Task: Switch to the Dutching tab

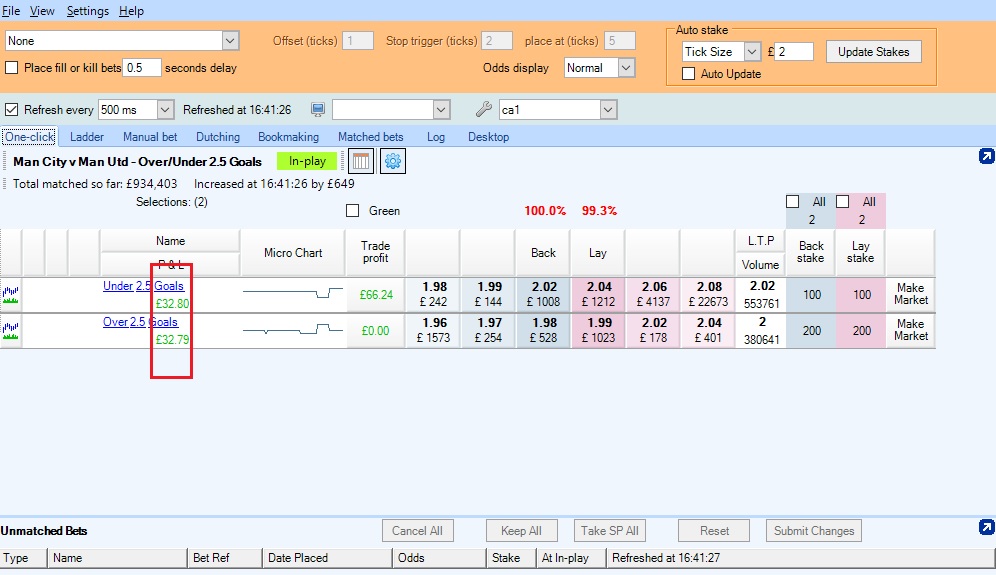Action: pos(218,137)
